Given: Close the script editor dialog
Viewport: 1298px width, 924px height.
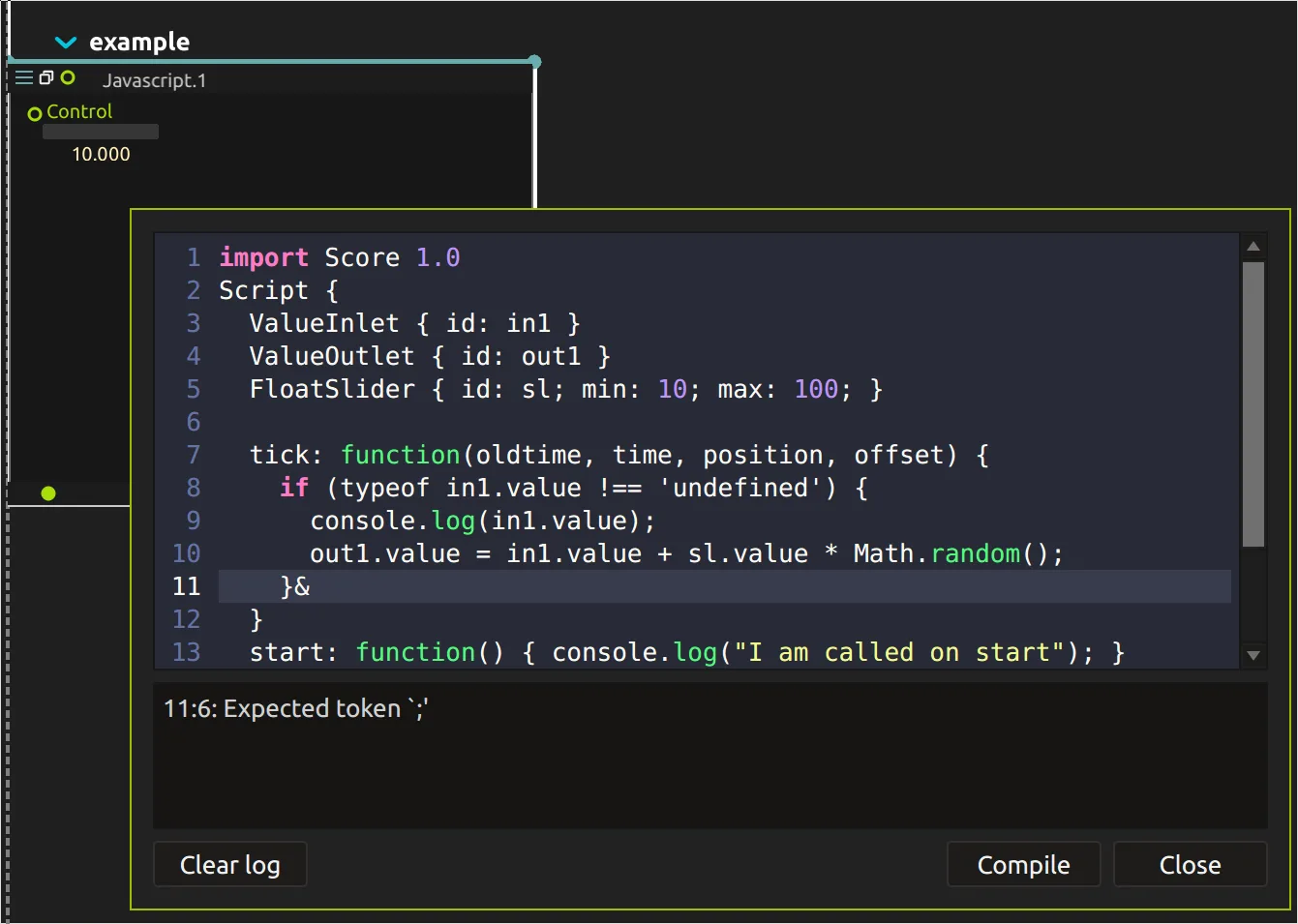Looking at the screenshot, I should click(1190, 865).
